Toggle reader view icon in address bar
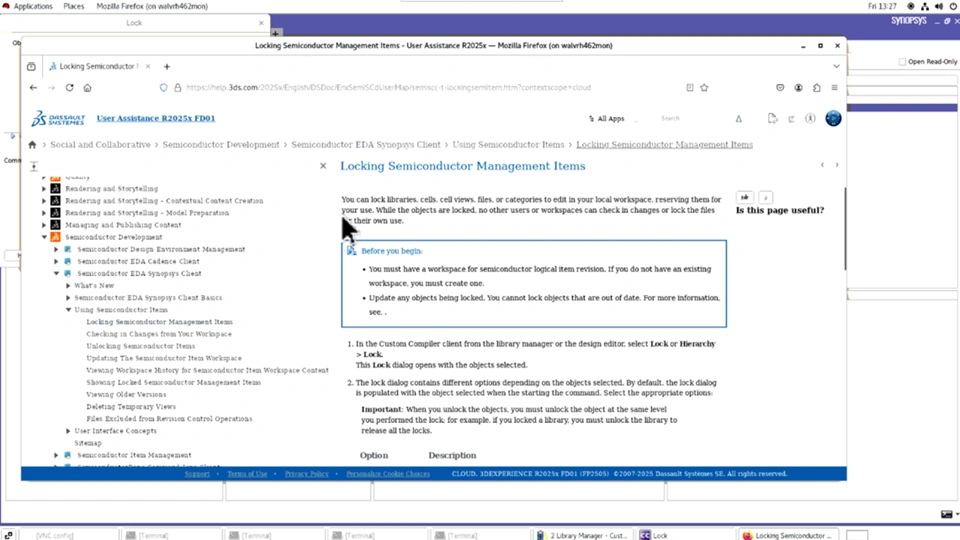 (689, 88)
